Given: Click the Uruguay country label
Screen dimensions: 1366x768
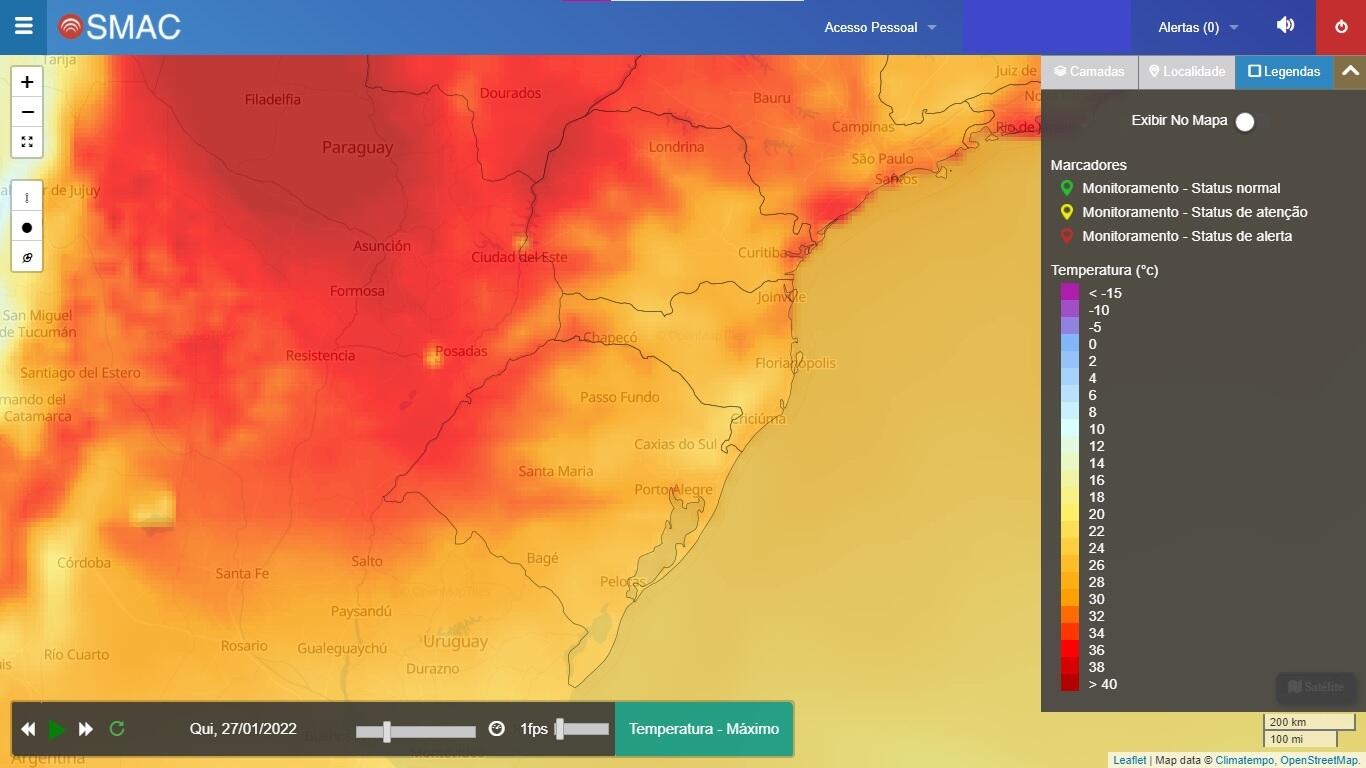Looking at the screenshot, I should click(x=455, y=641).
